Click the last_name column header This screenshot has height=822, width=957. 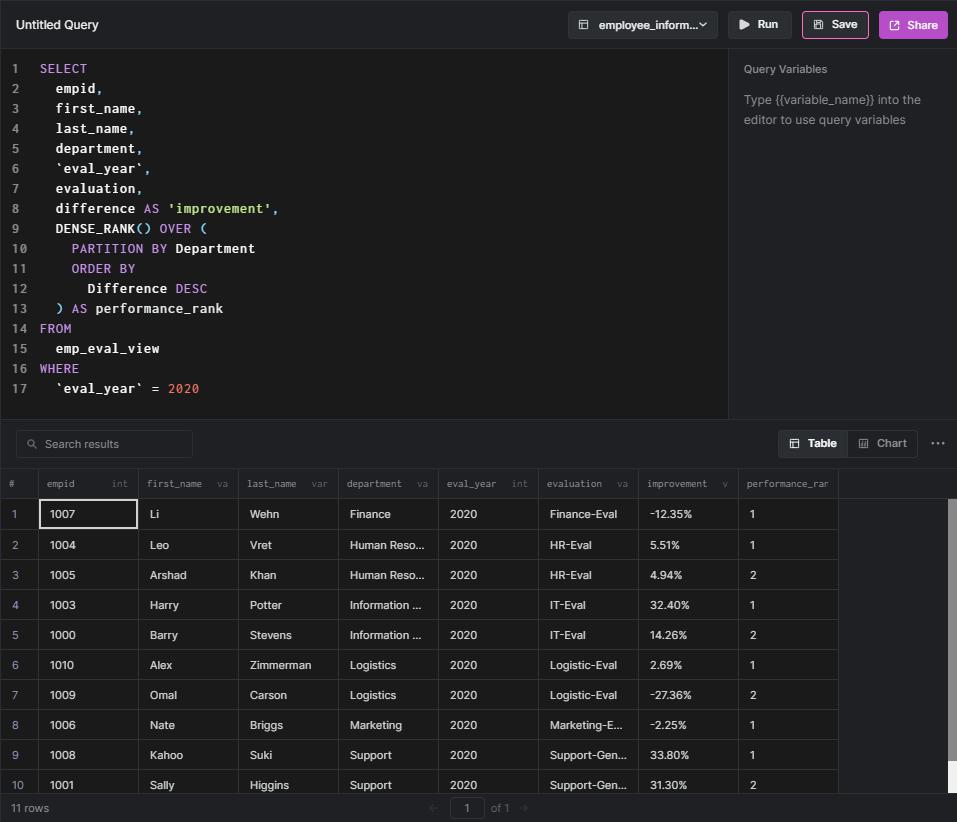pyautogui.click(x=288, y=484)
